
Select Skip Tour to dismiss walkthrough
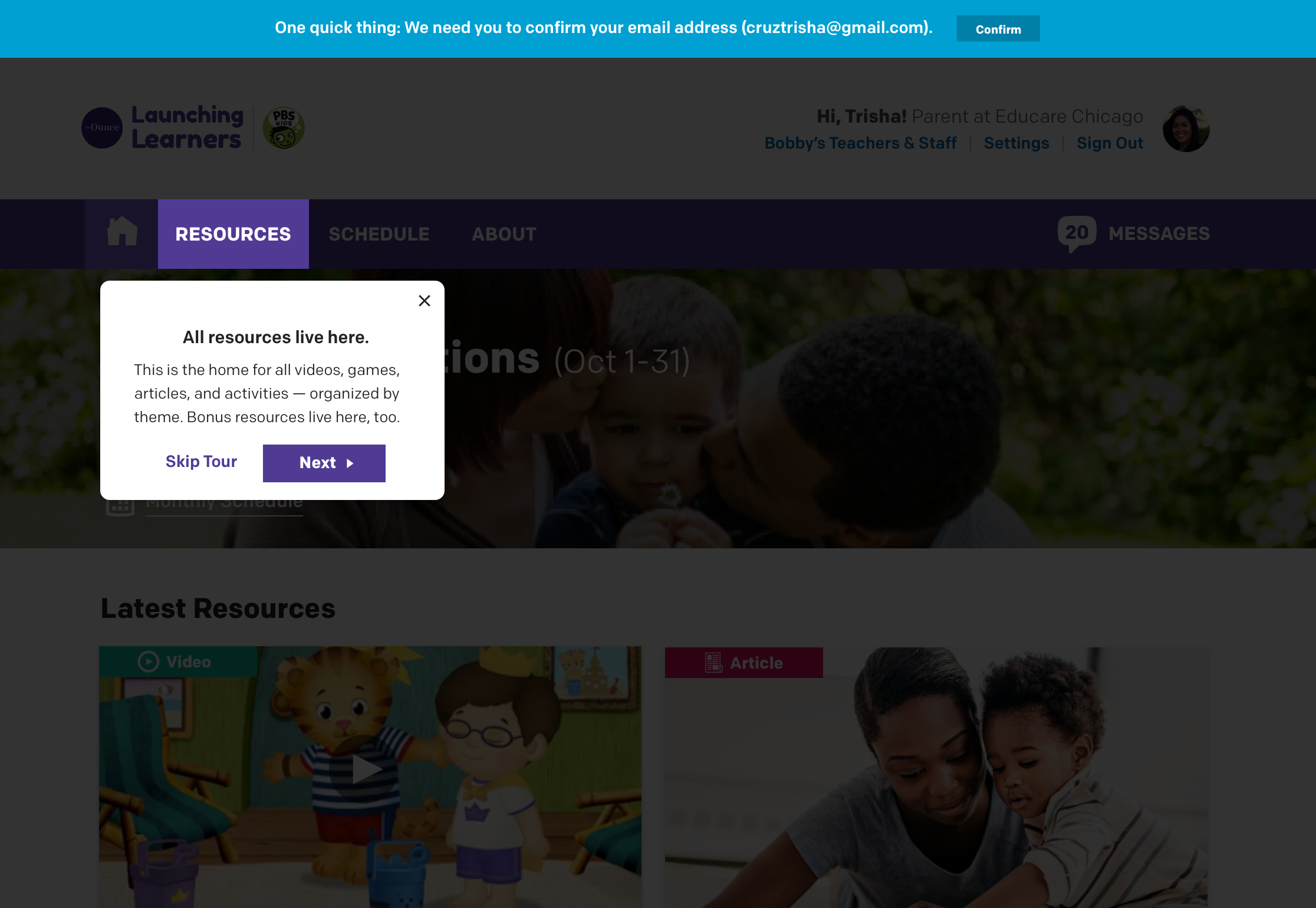click(201, 462)
